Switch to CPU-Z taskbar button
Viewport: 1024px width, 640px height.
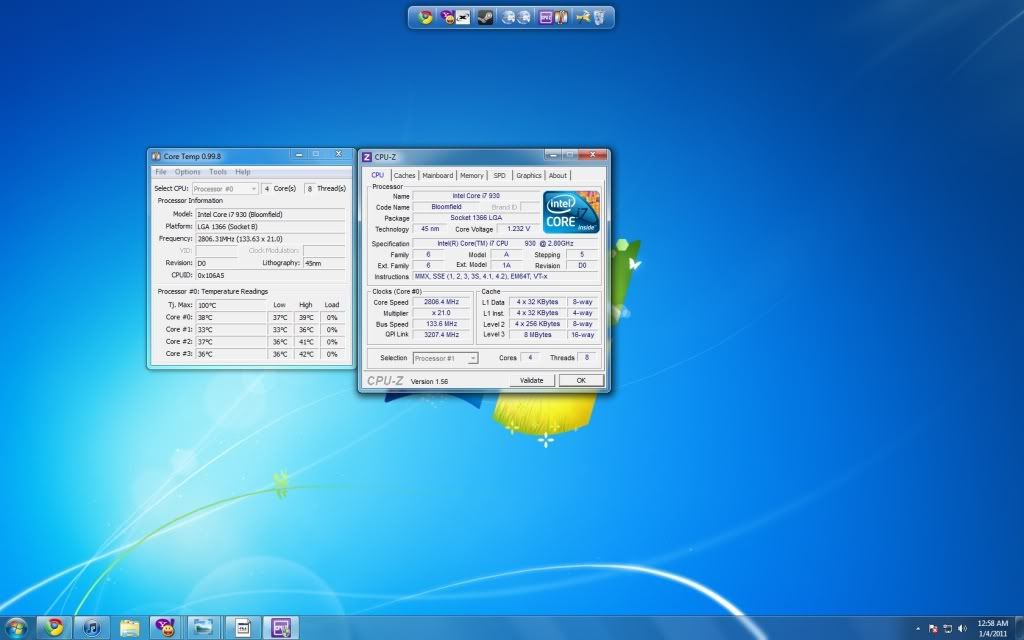pyautogui.click(x=281, y=628)
